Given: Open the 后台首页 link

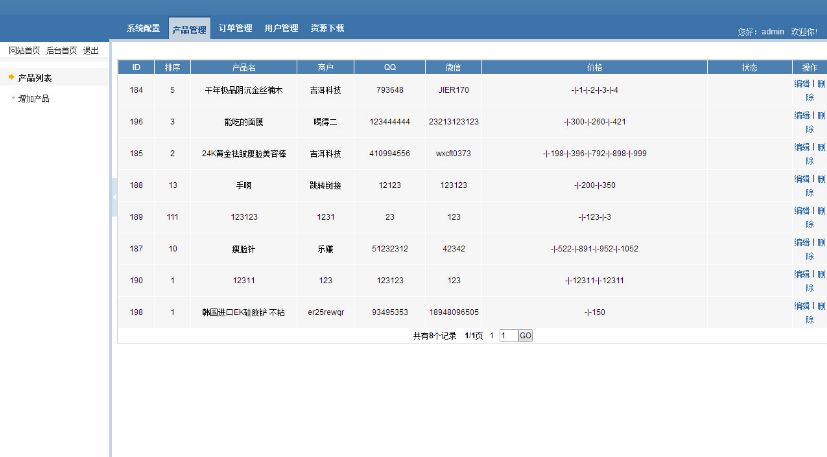Looking at the screenshot, I should tap(61, 50).
